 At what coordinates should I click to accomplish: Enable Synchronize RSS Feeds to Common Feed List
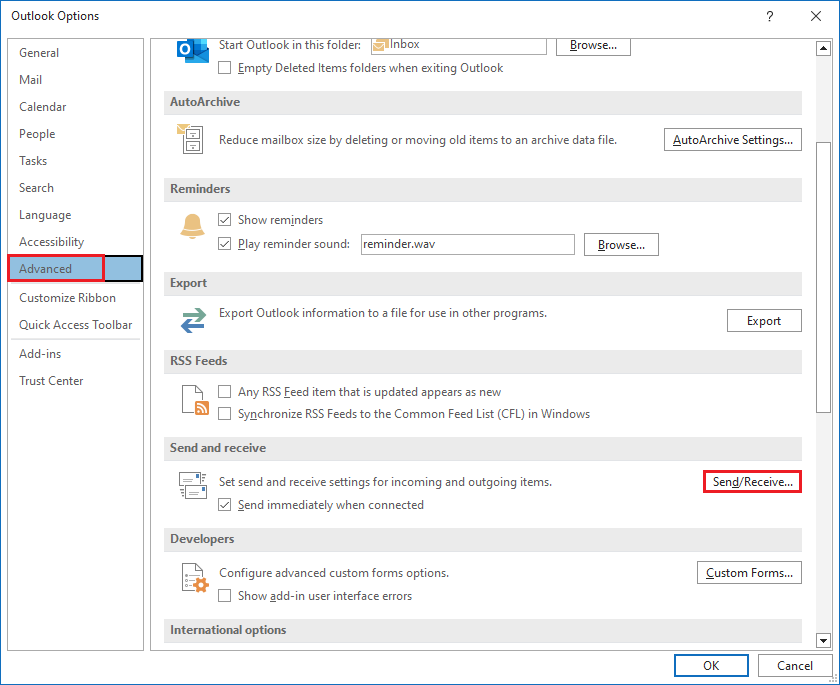(224, 413)
